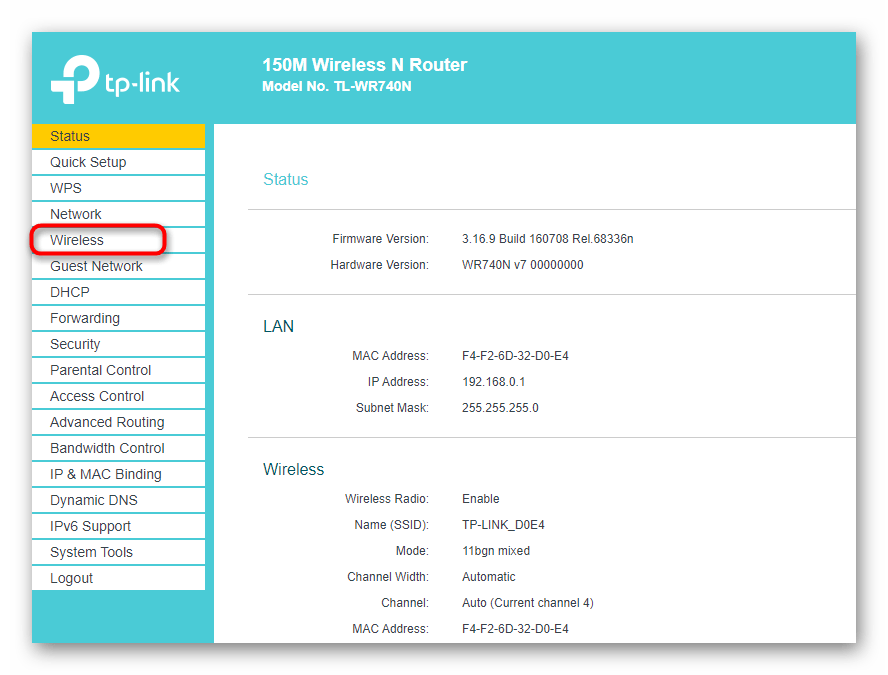Image resolution: width=888 pixels, height=675 pixels.
Task: Select IP & MAC Binding
Action: pos(118,475)
